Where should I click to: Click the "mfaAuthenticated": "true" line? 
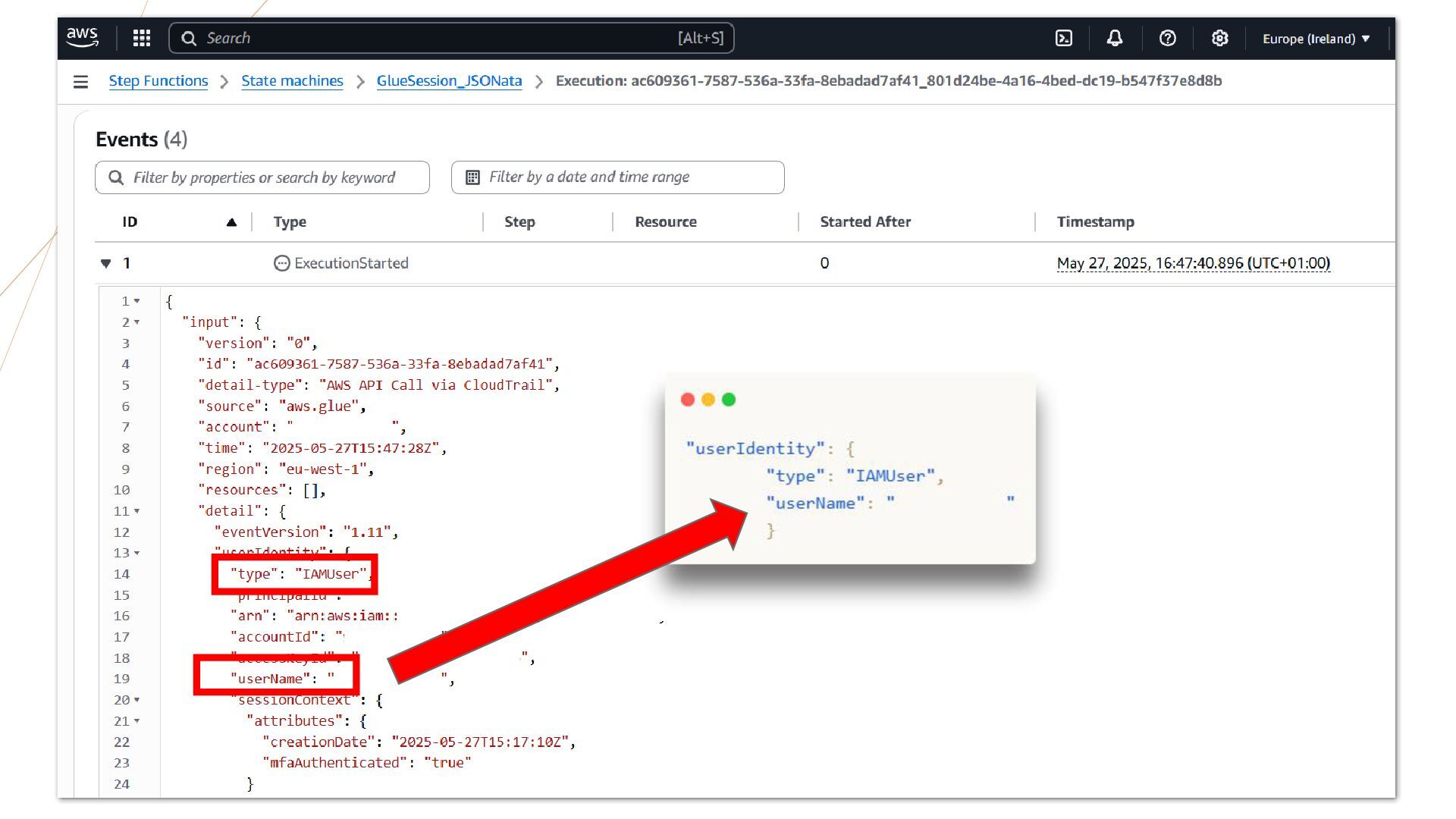pos(367,763)
